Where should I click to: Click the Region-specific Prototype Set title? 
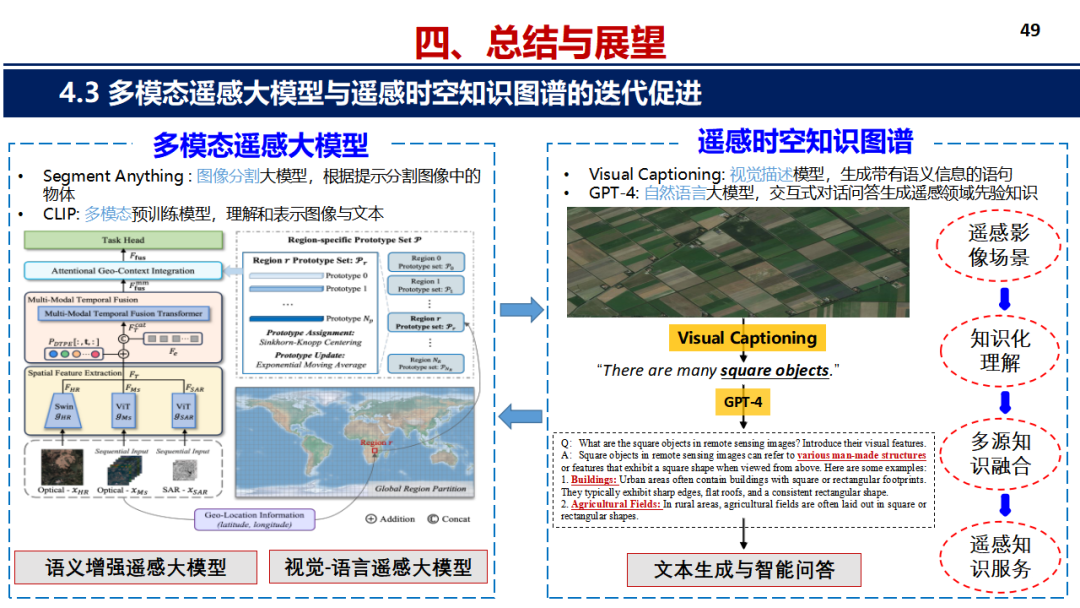coord(355,240)
